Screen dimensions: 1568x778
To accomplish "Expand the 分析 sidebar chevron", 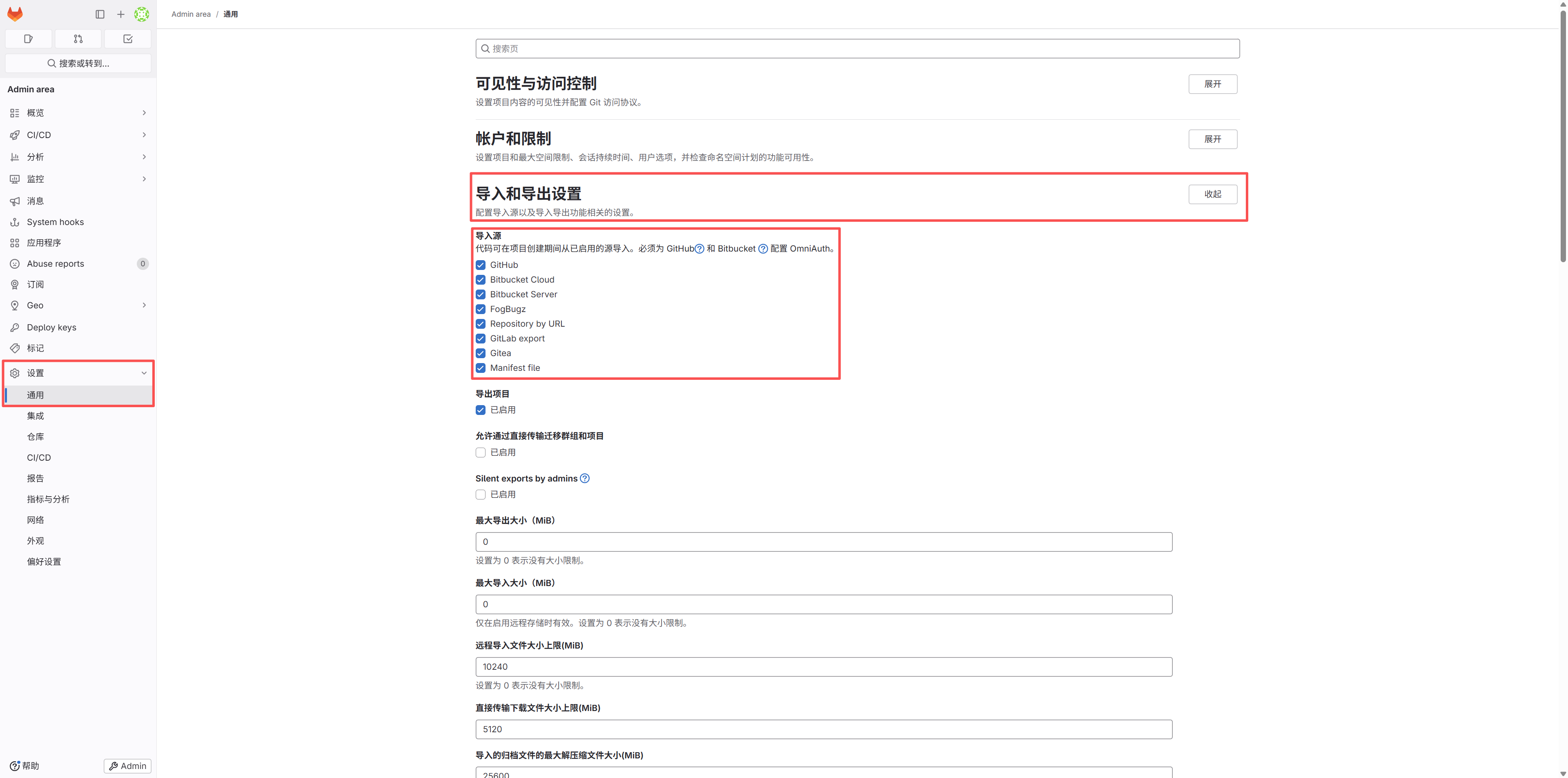I will [x=144, y=157].
